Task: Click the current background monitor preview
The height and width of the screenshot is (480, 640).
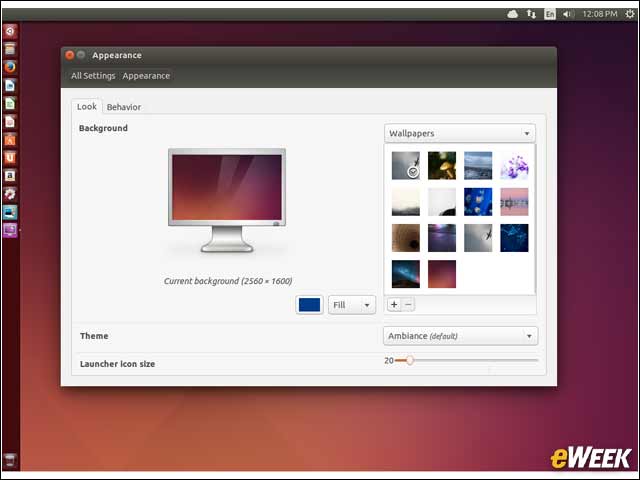Action: click(227, 200)
